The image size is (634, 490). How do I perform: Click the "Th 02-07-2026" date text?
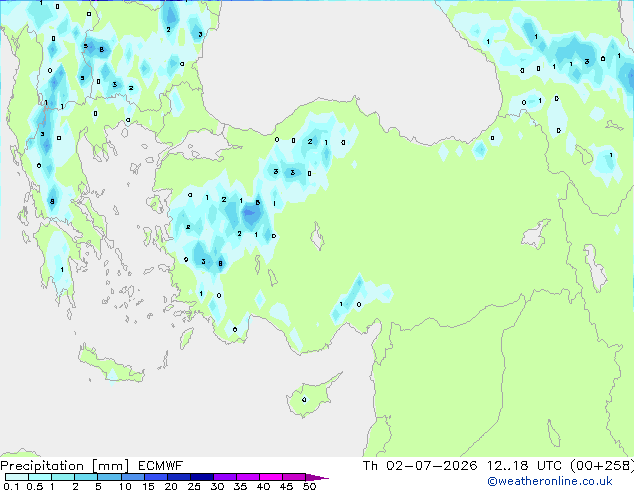click(x=420, y=466)
